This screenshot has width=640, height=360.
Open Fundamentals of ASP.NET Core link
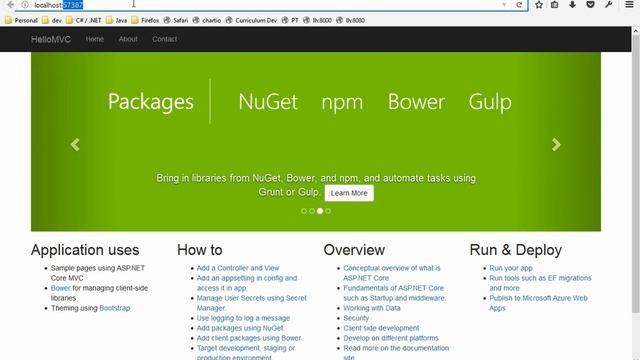tap(395, 293)
